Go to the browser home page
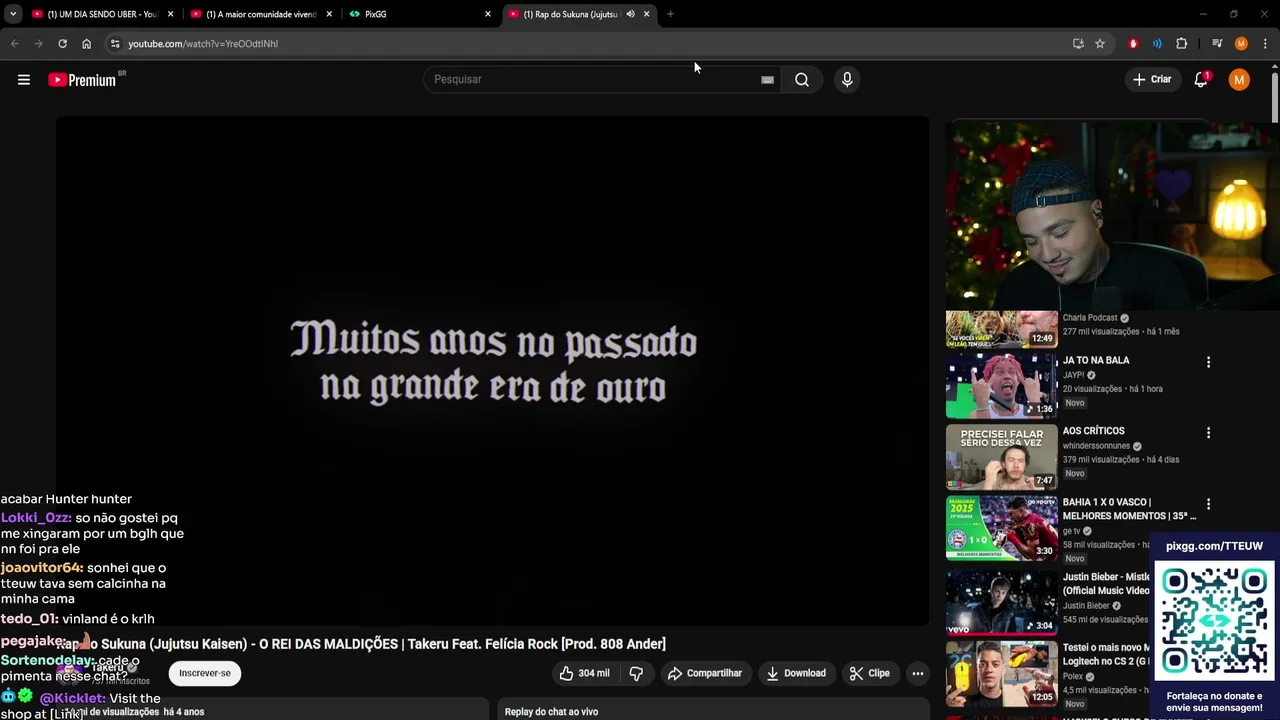 pos(86,44)
